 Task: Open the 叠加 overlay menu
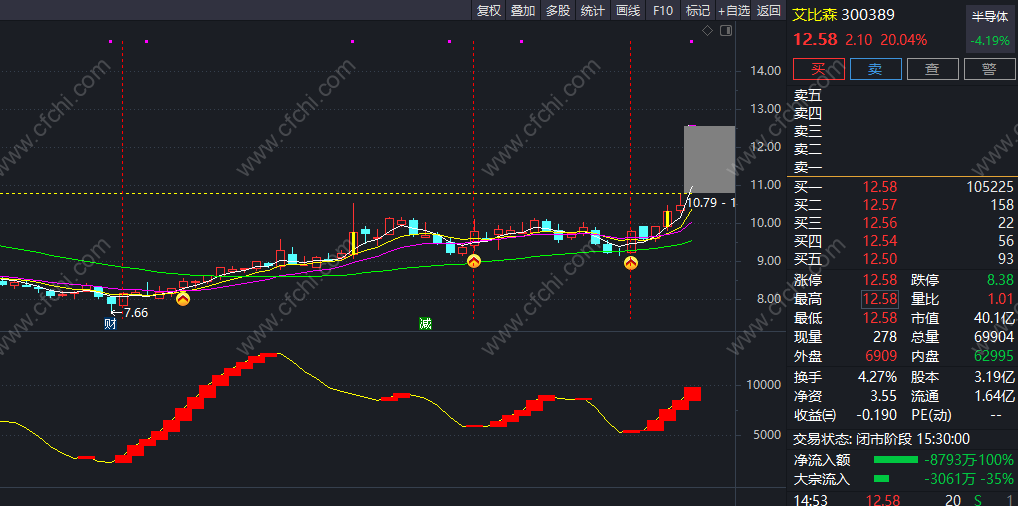[523, 10]
